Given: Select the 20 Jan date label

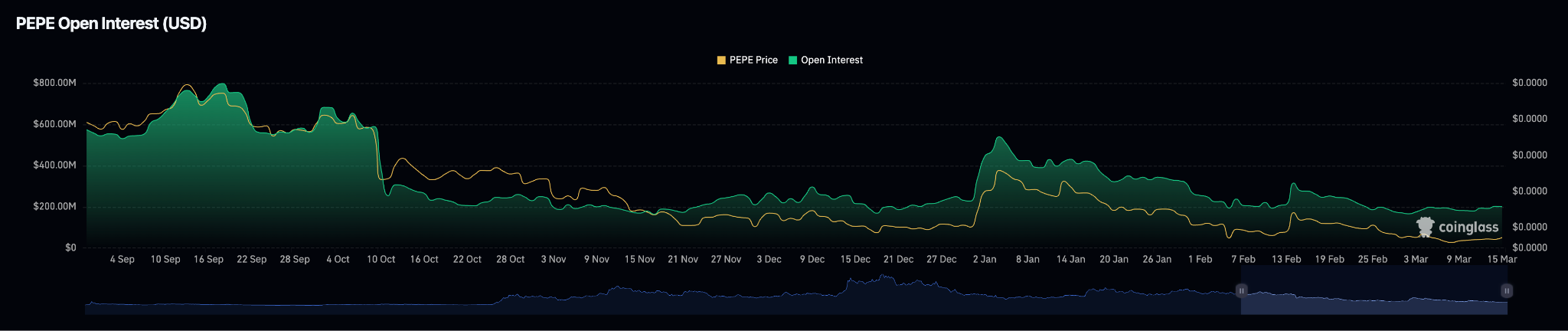Looking at the screenshot, I should pyautogui.click(x=1114, y=259).
